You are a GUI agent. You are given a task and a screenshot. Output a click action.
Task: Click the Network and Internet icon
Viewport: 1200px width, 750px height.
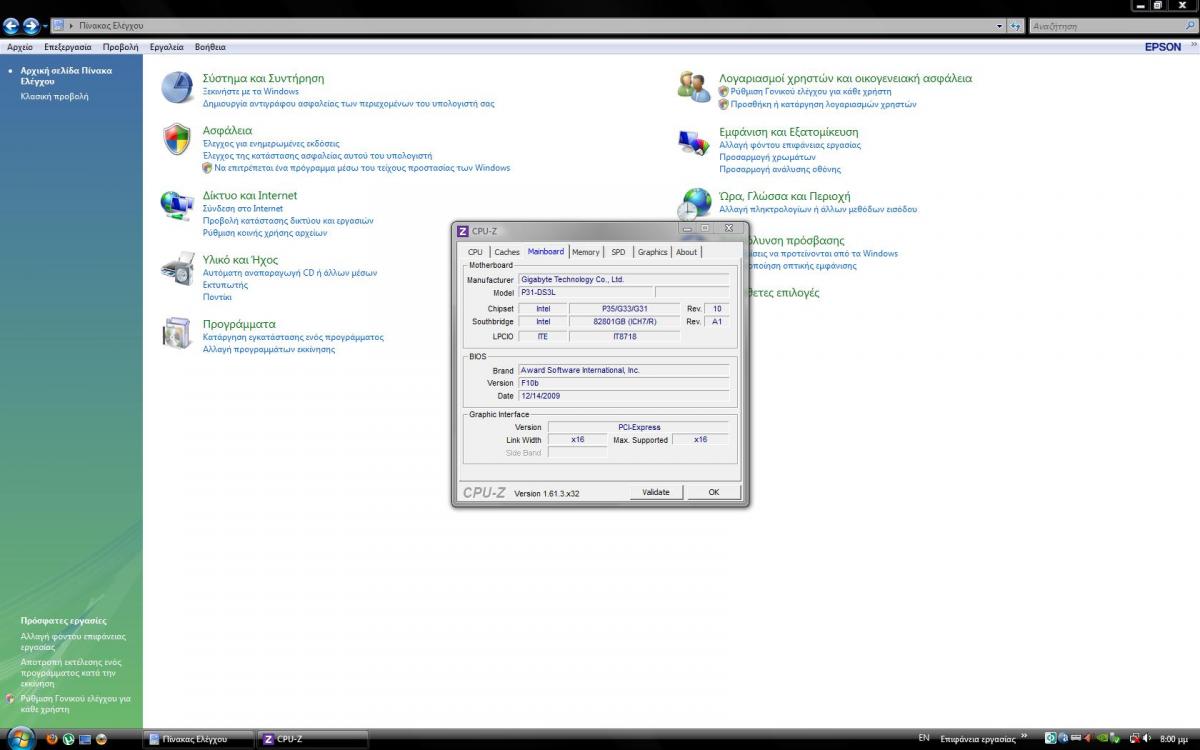tap(177, 205)
